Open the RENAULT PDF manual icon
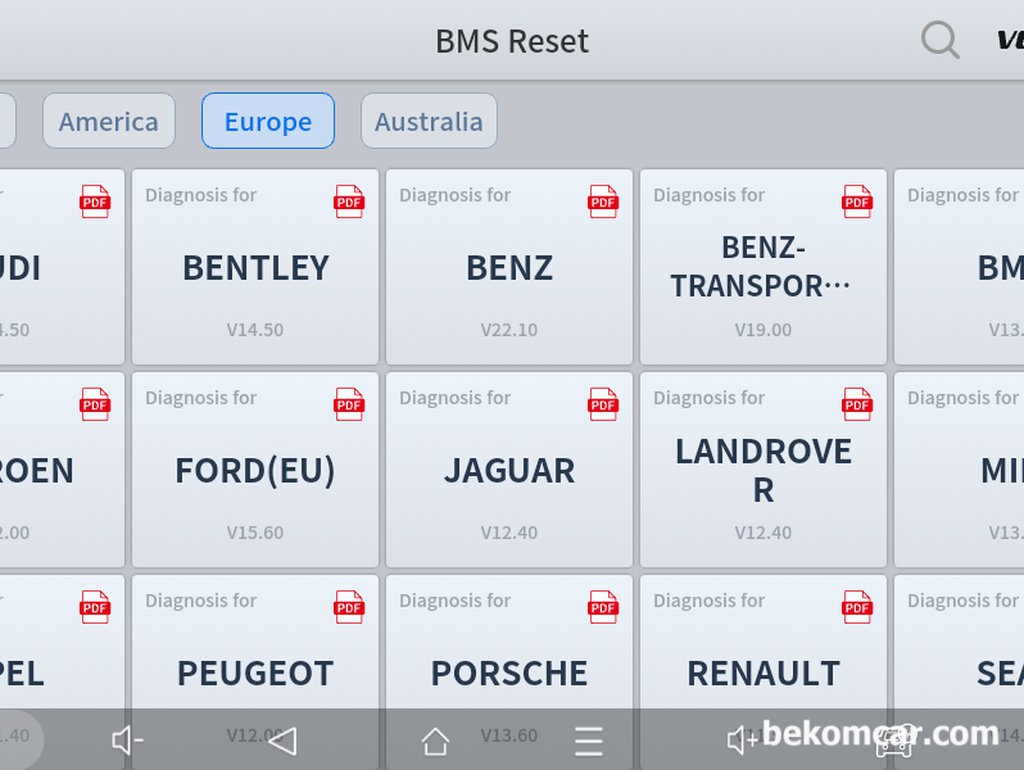Screen dimensions: 1024x770 pos(857,607)
